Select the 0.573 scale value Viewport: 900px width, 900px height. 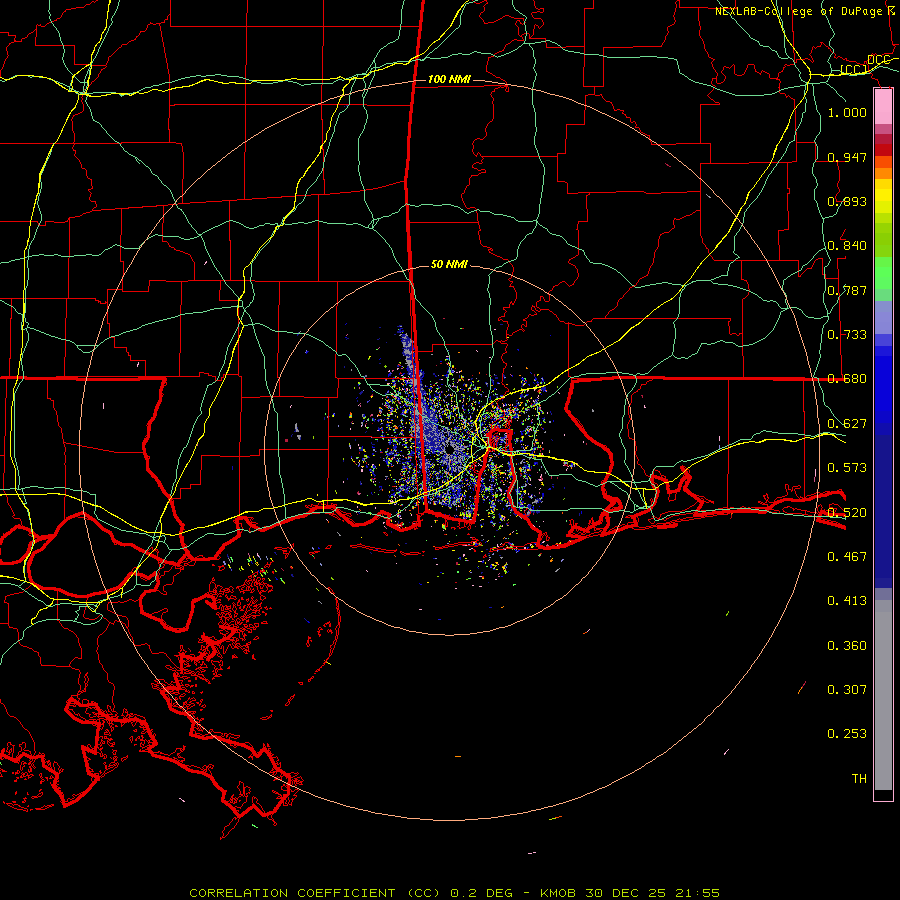coord(847,468)
